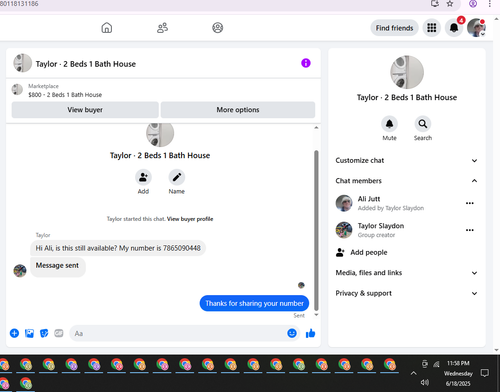Open the browser profile icon
This screenshot has height=392, width=500.
pos(473,4)
